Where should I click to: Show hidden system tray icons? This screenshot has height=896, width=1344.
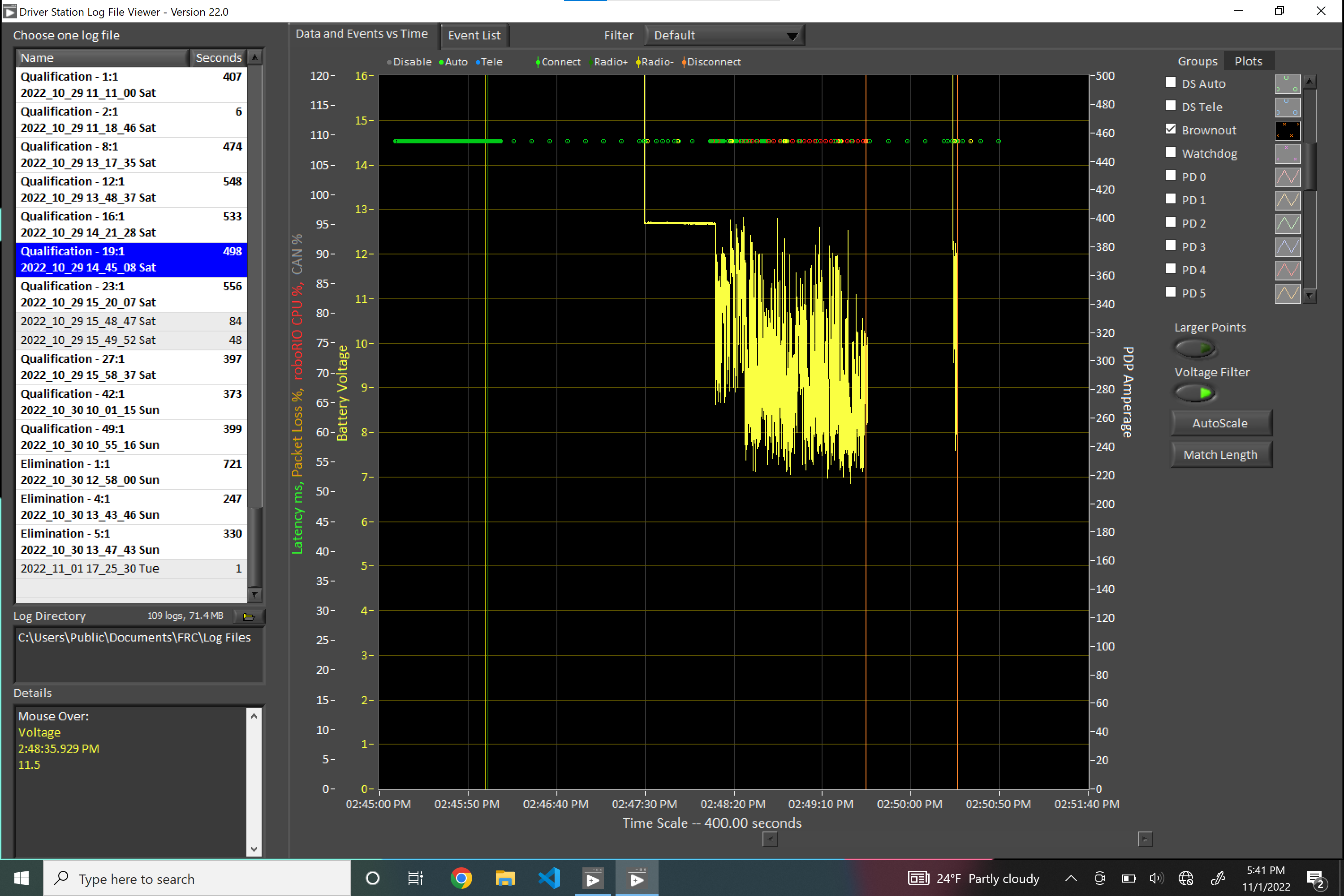tap(1072, 879)
